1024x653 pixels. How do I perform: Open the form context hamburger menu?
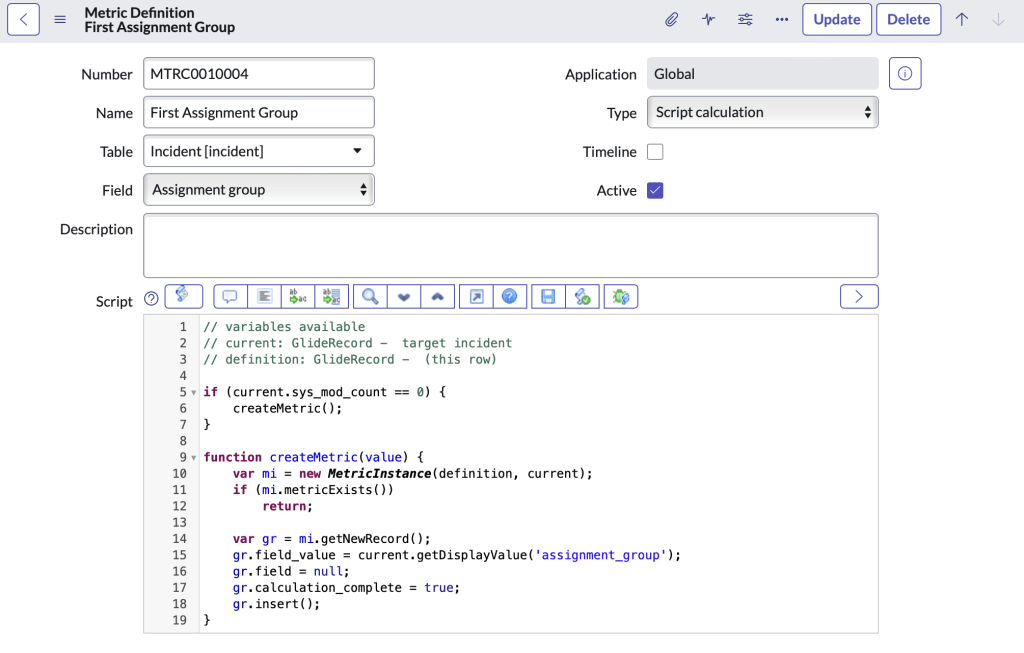(x=60, y=20)
